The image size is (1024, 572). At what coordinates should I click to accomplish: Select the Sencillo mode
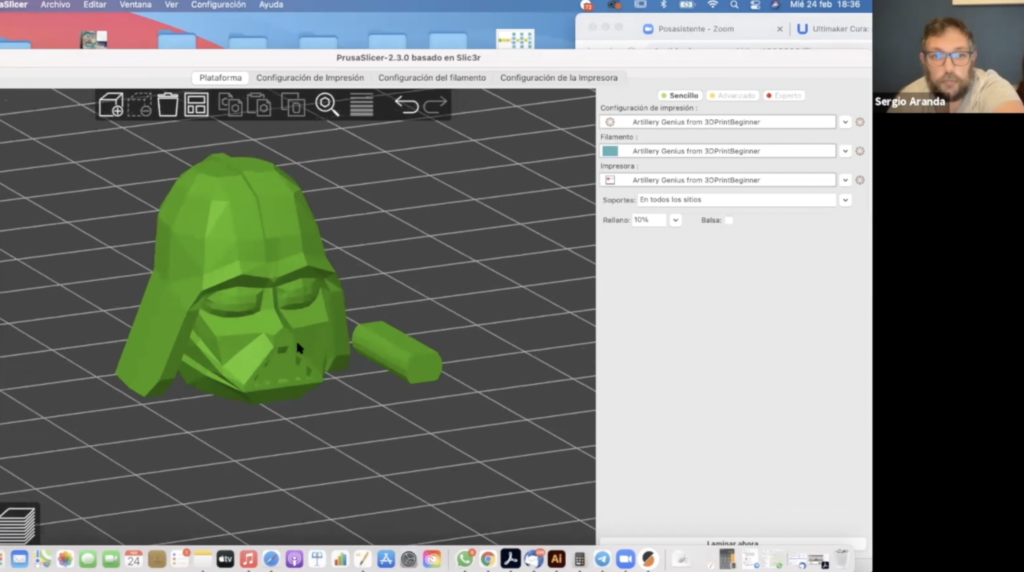(679, 95)
